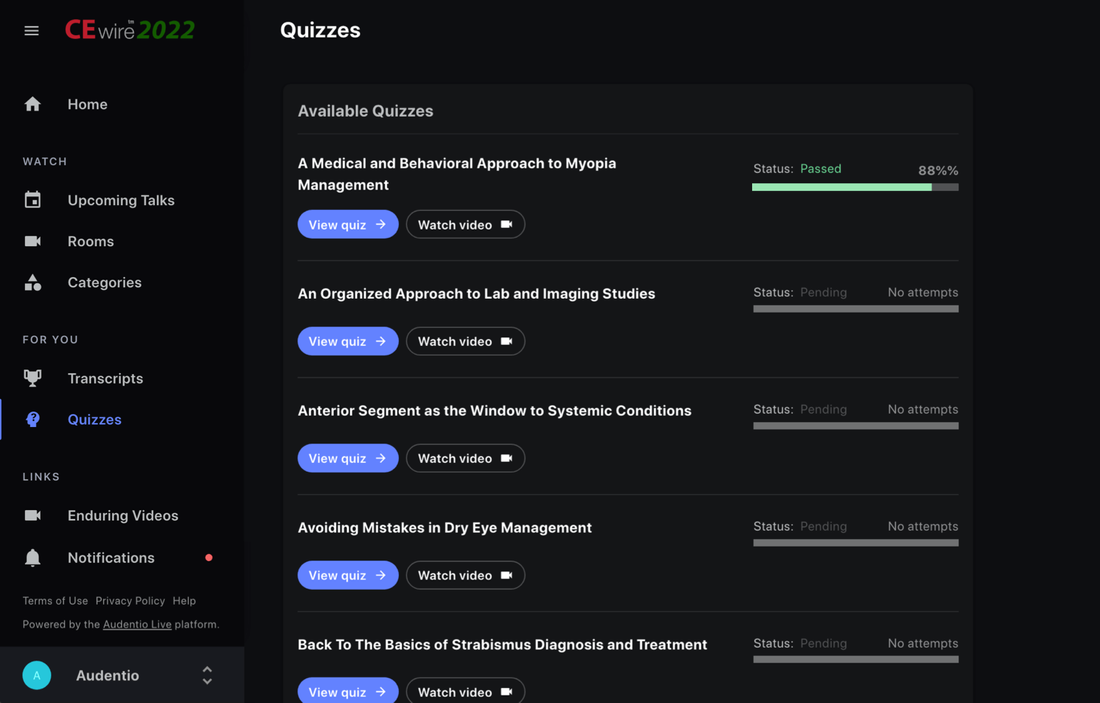Image resolution: width=1100 pixels, height=703 pixels.
Task: Click the Transcripts trophy icon
Action: coord(33,378)
